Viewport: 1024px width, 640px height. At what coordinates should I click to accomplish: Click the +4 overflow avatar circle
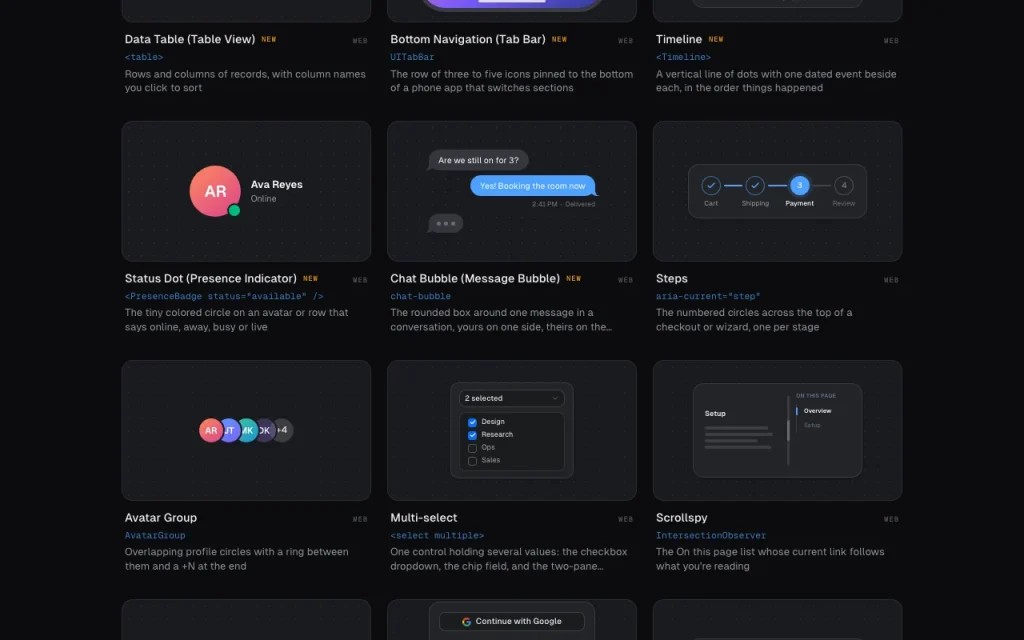tap(283, 430)
